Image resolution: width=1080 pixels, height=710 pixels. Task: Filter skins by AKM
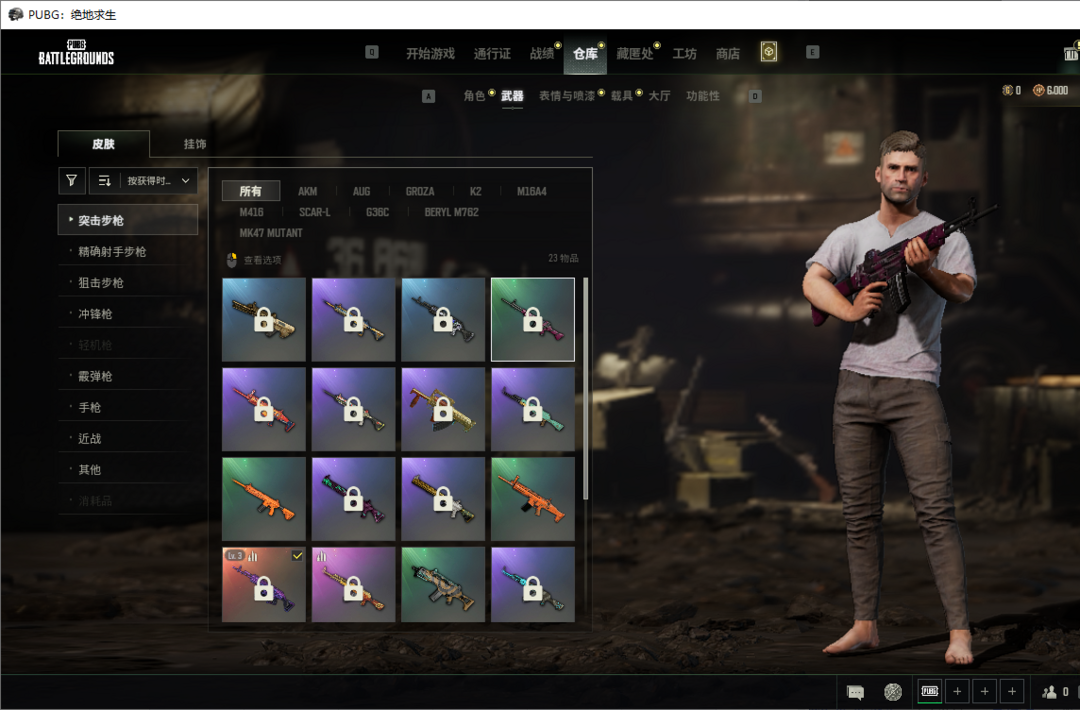point(307,191)
